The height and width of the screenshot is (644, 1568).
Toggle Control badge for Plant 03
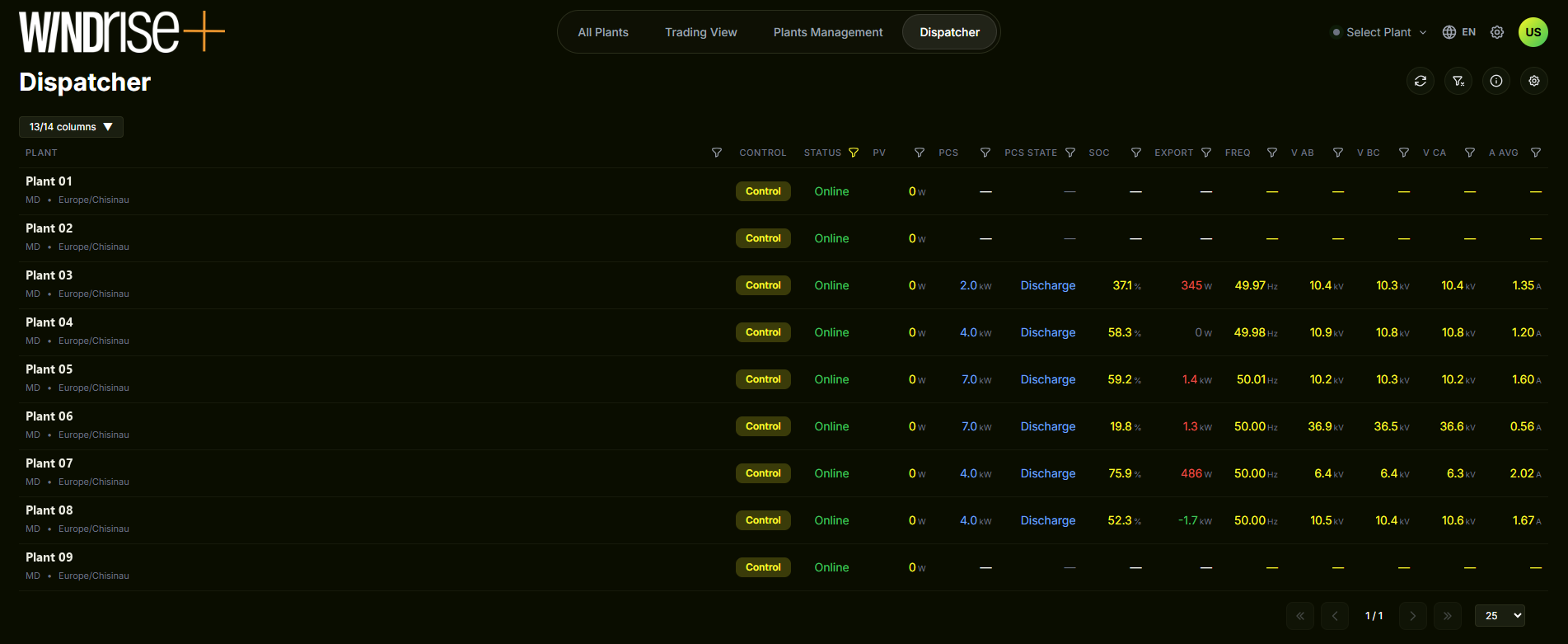pos(763,285)
